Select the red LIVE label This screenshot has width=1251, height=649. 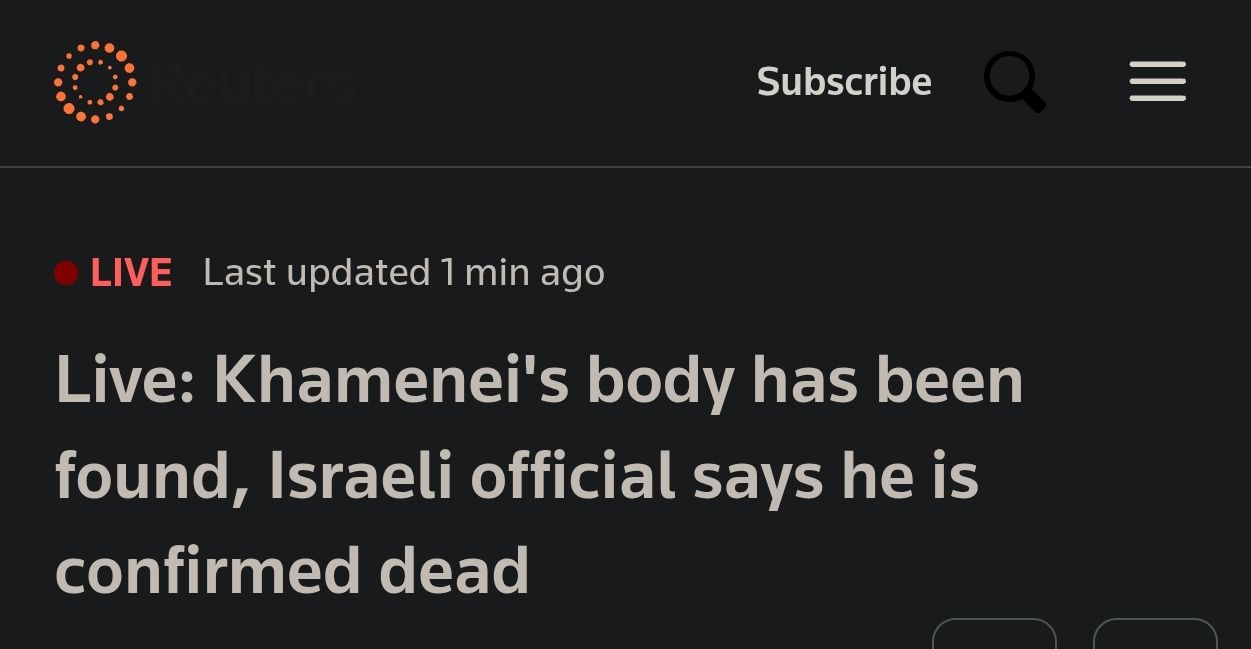coord(131,273)
